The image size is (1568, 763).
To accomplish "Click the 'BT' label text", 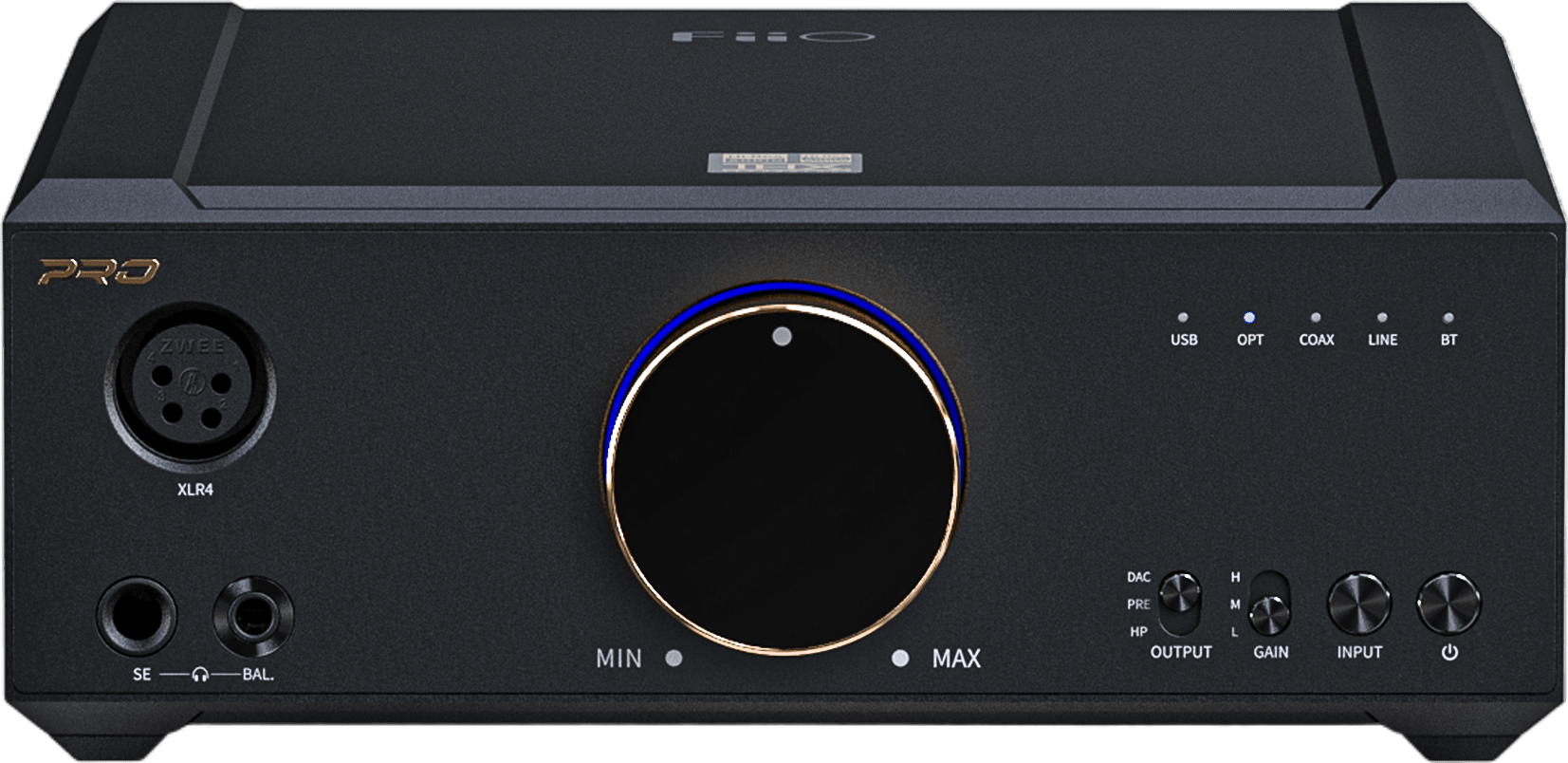I will coord(1448,340).
